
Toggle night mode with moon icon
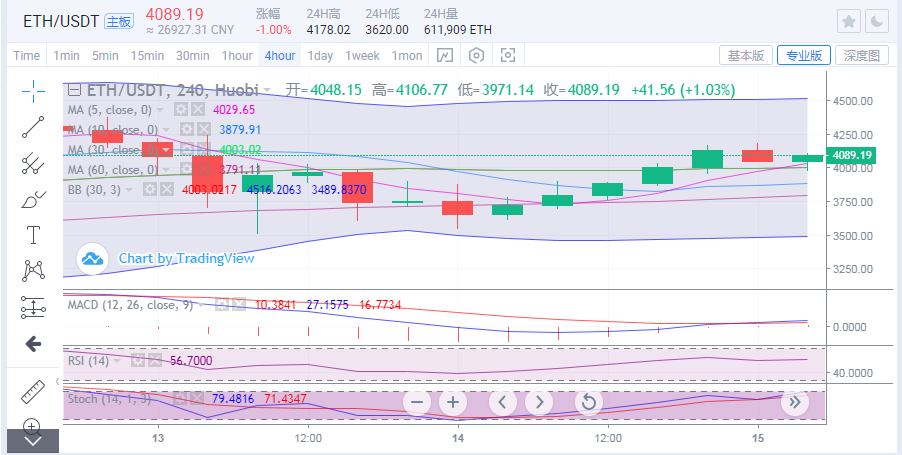877,22
